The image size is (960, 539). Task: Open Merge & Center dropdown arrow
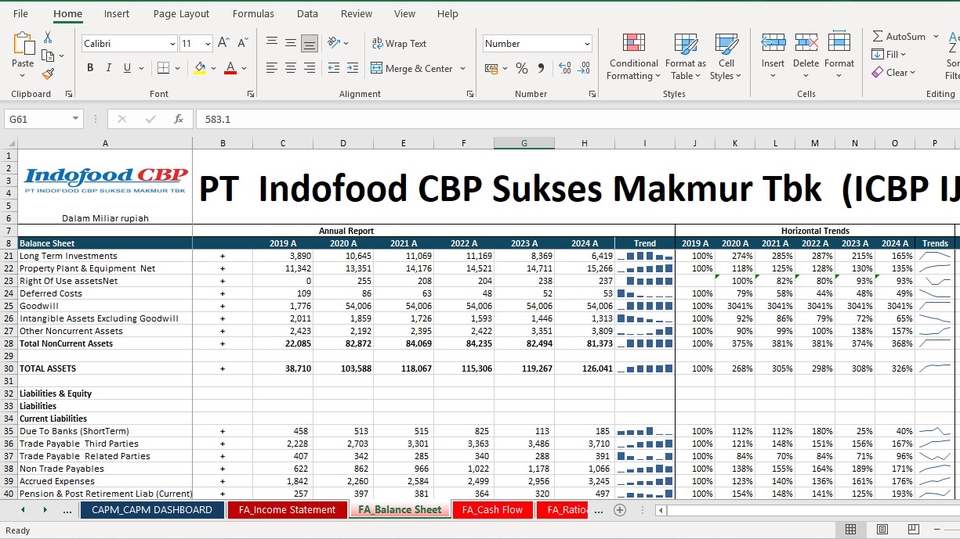[463, 69]
